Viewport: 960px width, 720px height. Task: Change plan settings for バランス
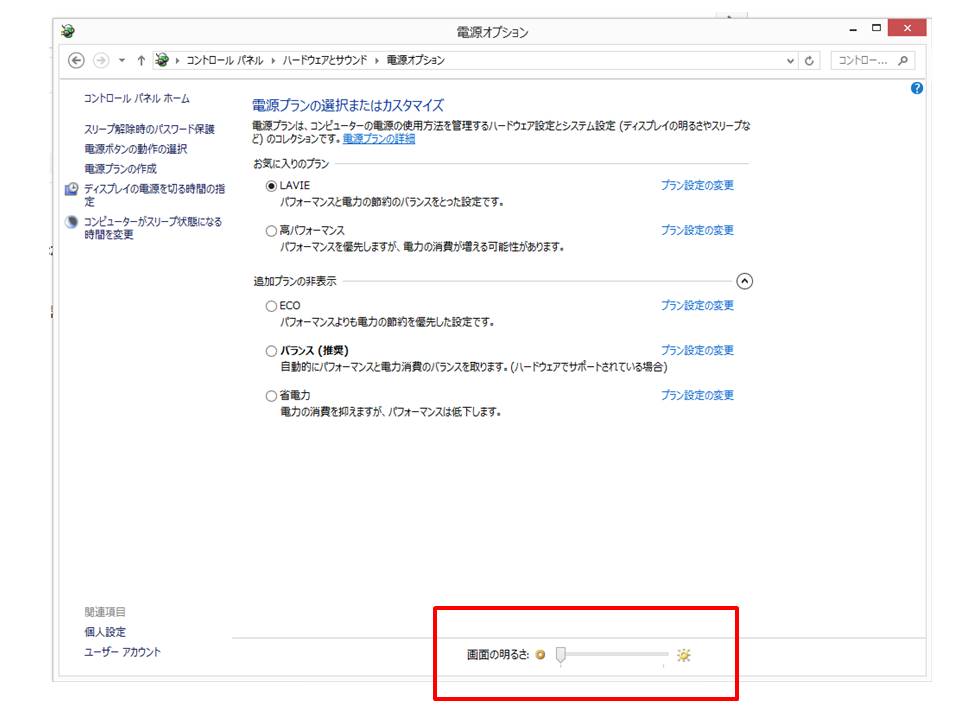click(x=697, y=350)
